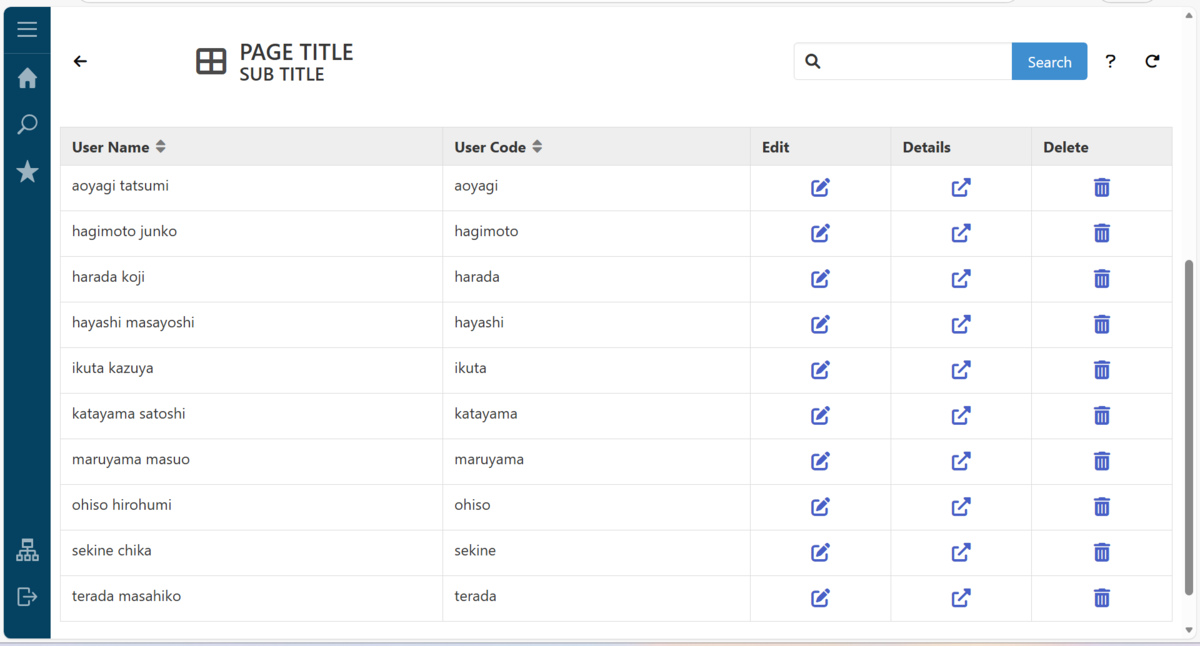Open favorites star in sidebar
The height and width of the screenshot is (646, 1200).
[x=27, y=172]
